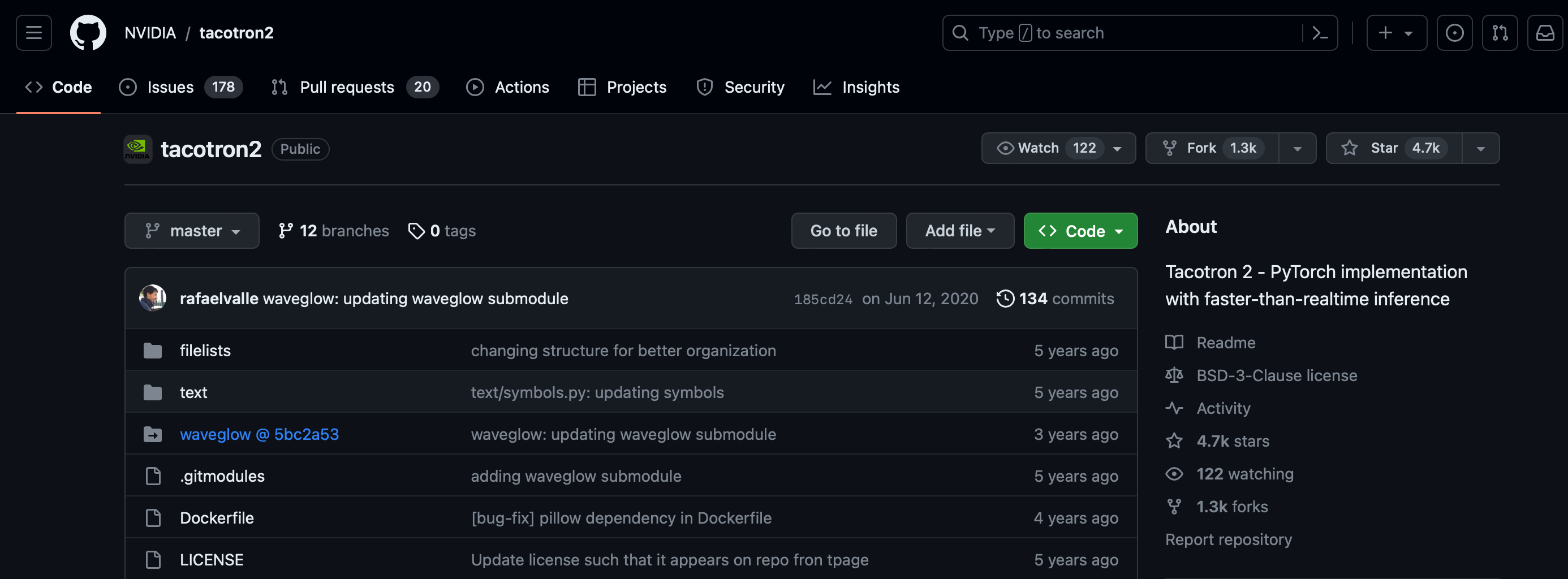Viewport: 1568px width, 579px height.
Task: Click the Readme book icon in About
Action: (1174, 343)
